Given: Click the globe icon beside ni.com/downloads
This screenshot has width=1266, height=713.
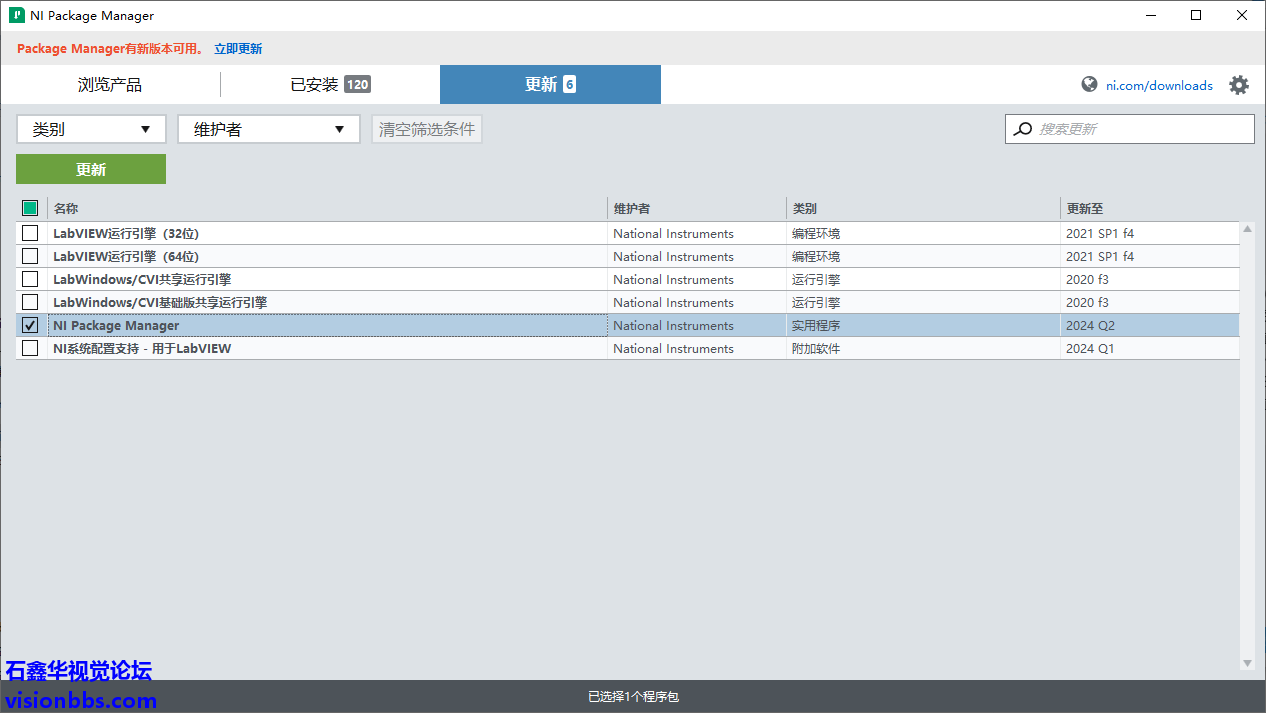Looking at the screenshot, I should pyautogui.click(x=1089, y=85).
